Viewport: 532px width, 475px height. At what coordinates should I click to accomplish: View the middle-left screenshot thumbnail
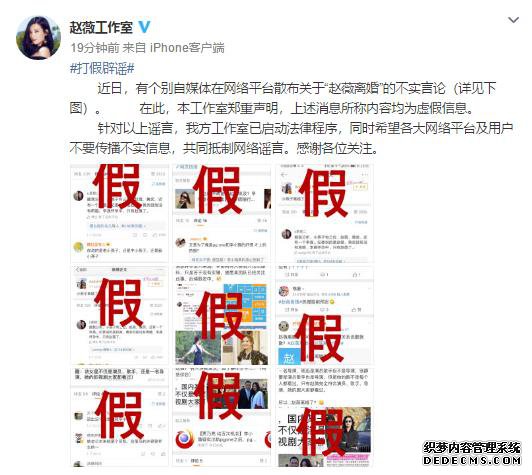click(119, 316)
